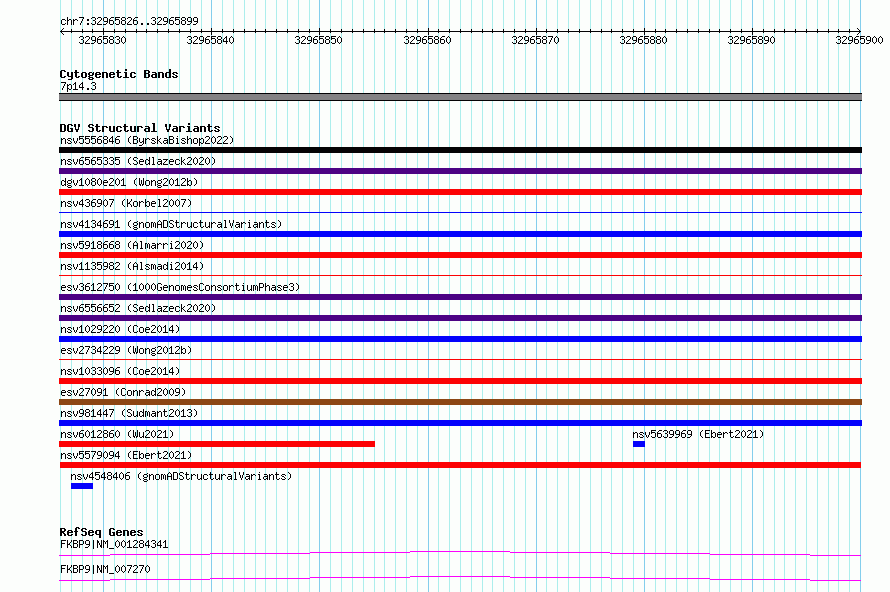Image resolution: width=890 pixels, height=592 pixels.
Task: Open variant nsv1033096 (Coe2014) label
Action: pos(120,371)
